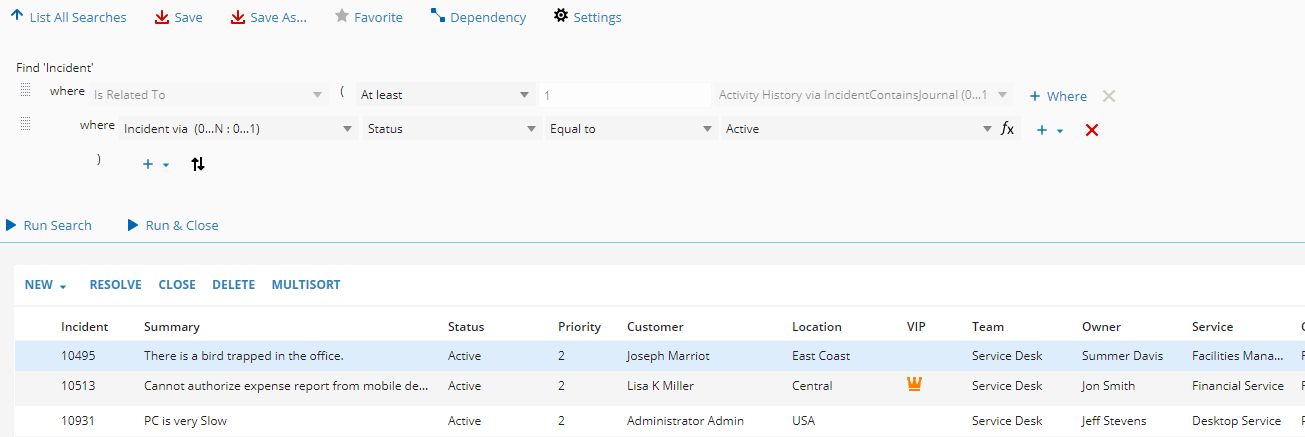Click the Dependency icon
This screenshot has height=437, width=1305.
(x=437, y=17)
